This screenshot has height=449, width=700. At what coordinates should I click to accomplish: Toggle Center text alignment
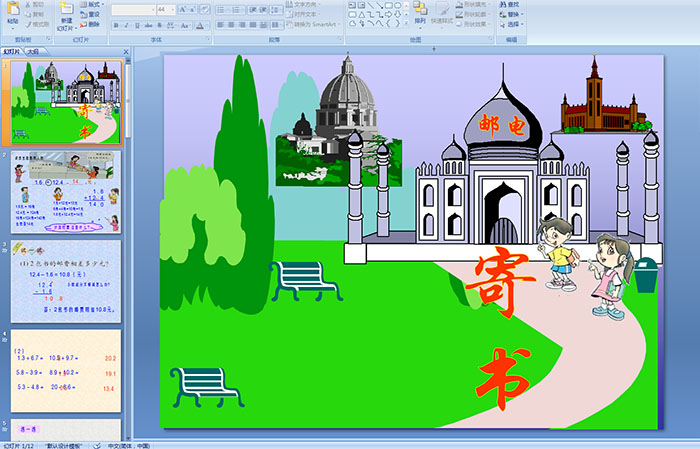[231, 25]
